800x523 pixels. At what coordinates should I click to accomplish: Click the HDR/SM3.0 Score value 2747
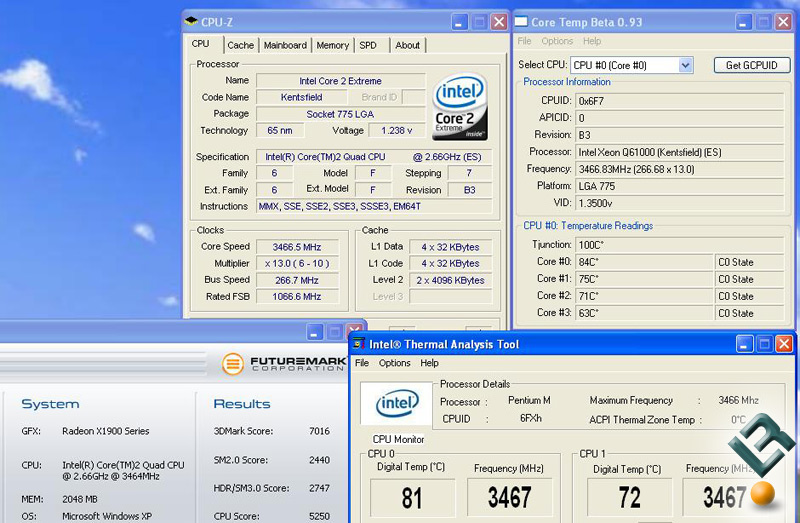coord(319,488)
